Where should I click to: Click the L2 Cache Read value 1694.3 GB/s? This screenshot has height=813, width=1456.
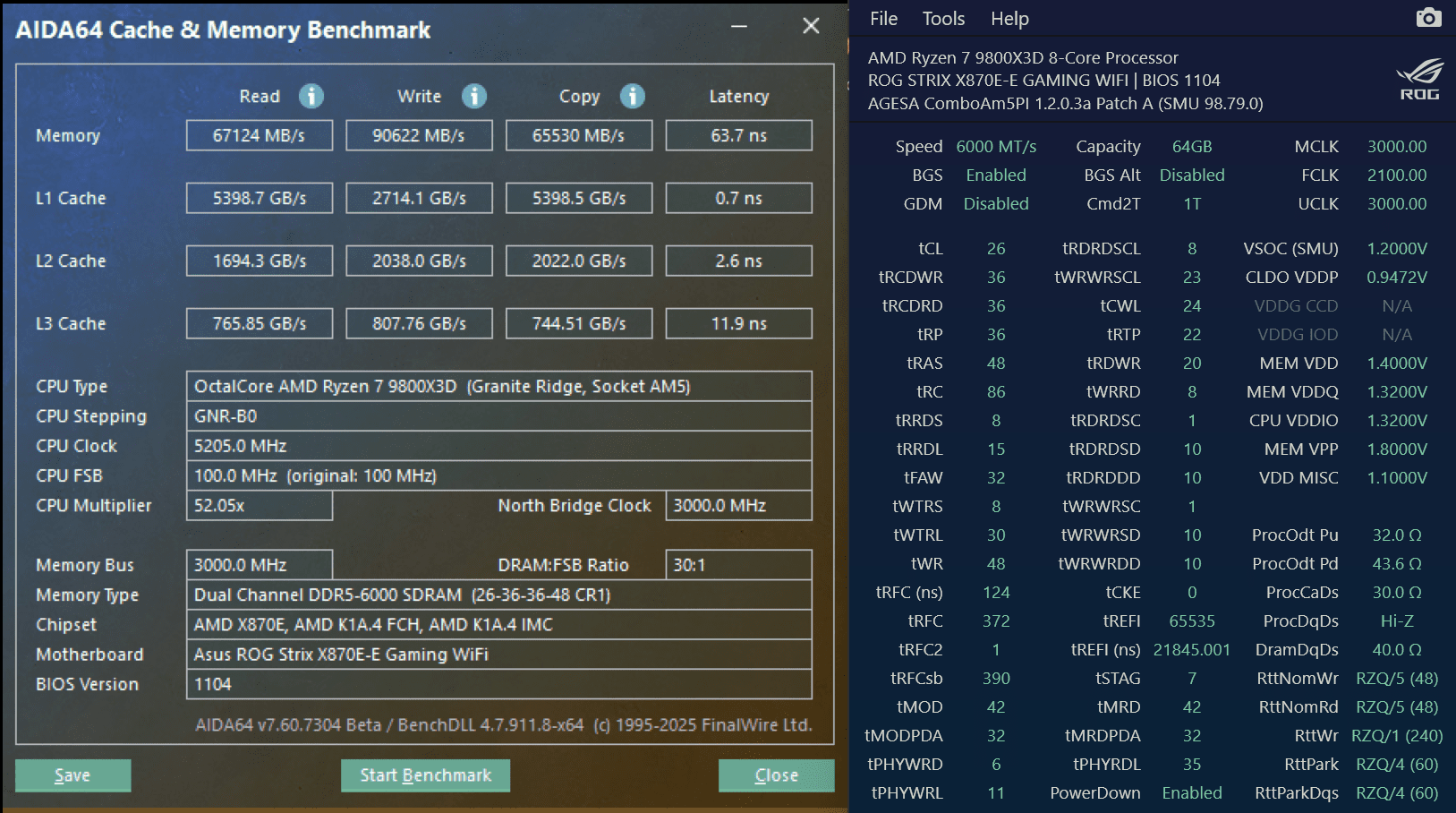pos(260,261)
